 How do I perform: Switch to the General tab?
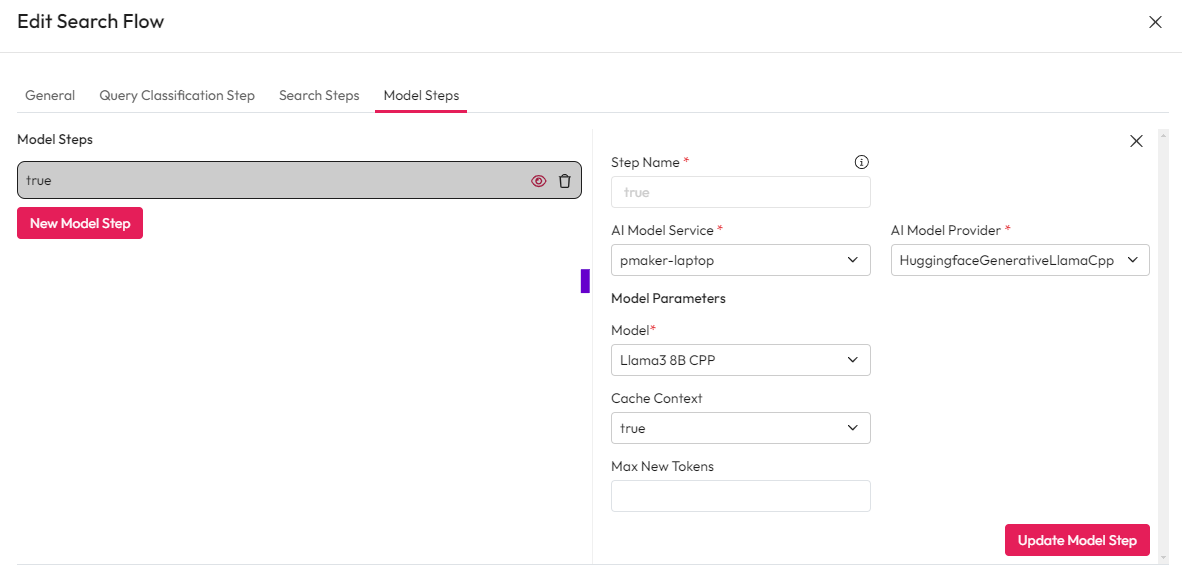pos(50,96)
